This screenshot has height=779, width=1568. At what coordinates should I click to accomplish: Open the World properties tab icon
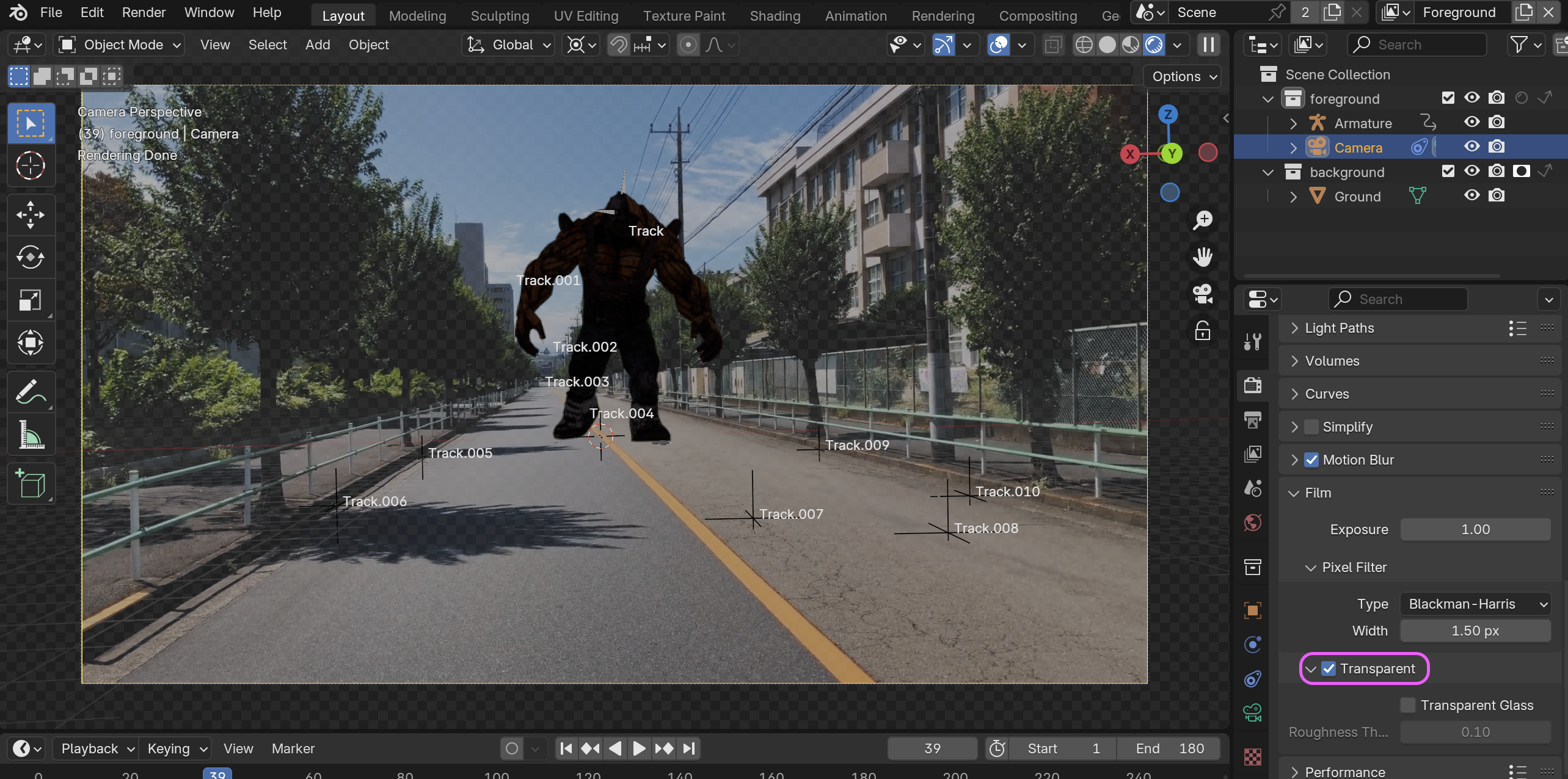coord(1253,523)
